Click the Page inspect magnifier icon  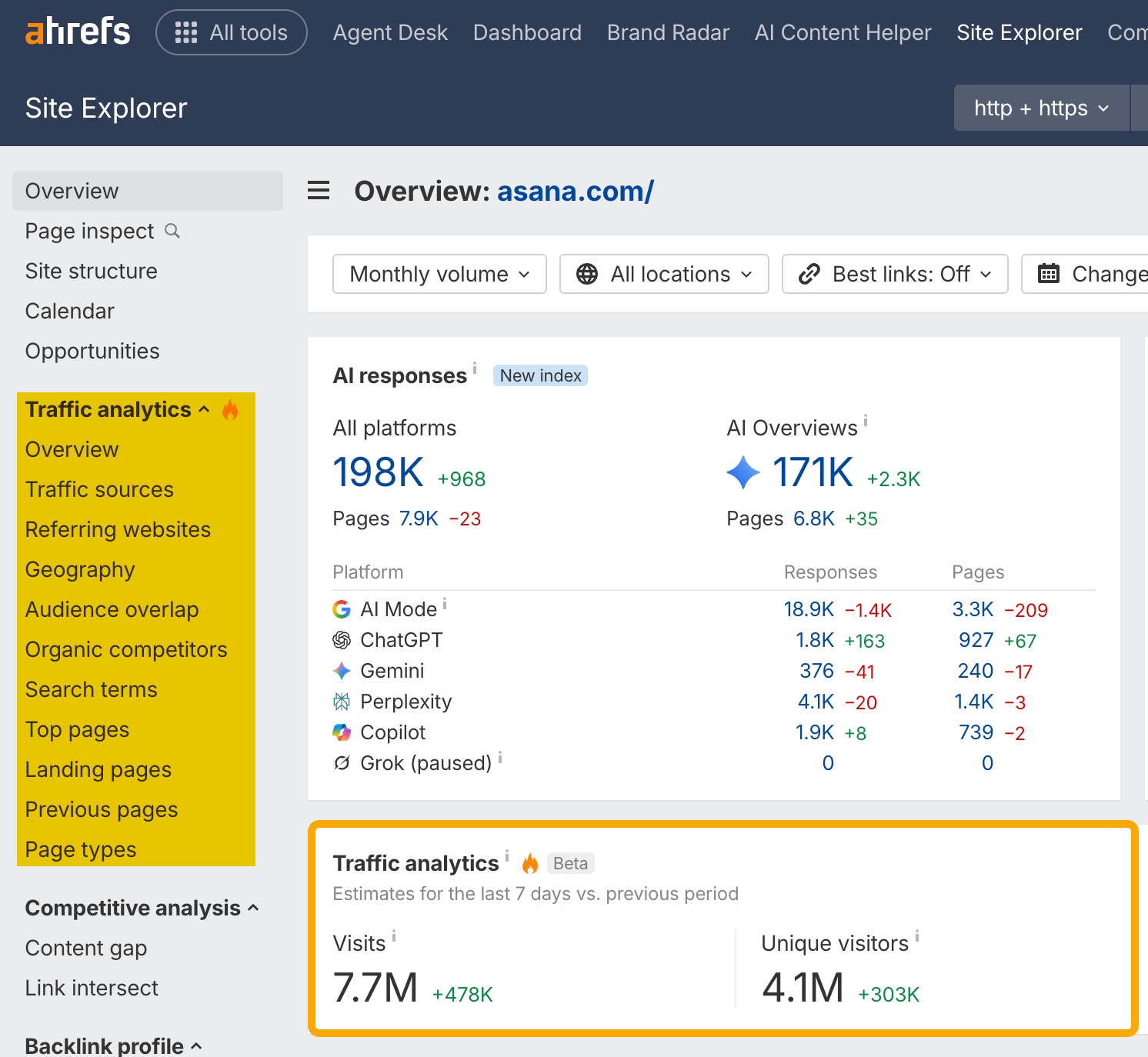pos(172,231)
